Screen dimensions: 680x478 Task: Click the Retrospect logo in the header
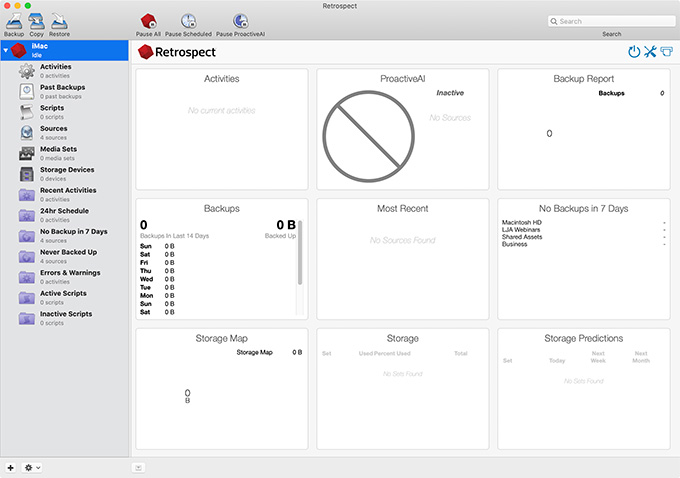pos(177,52)
